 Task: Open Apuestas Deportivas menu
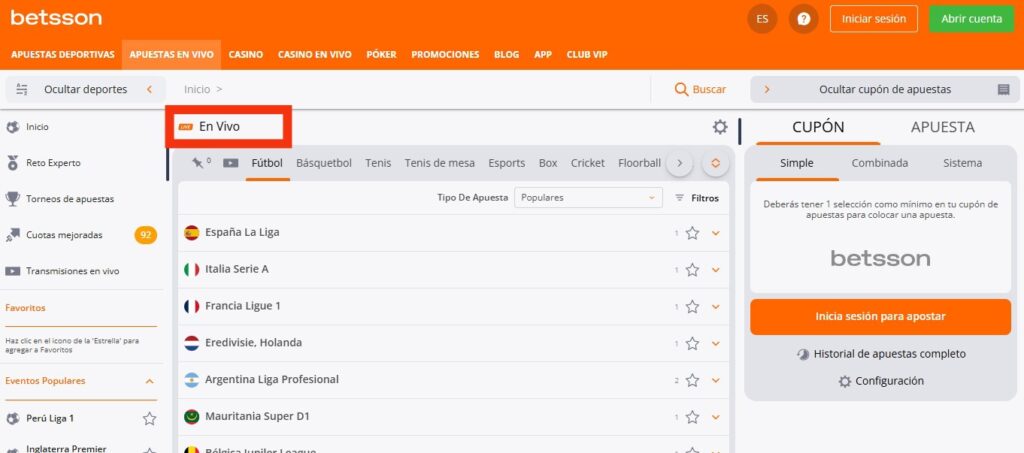click(63, 55)
